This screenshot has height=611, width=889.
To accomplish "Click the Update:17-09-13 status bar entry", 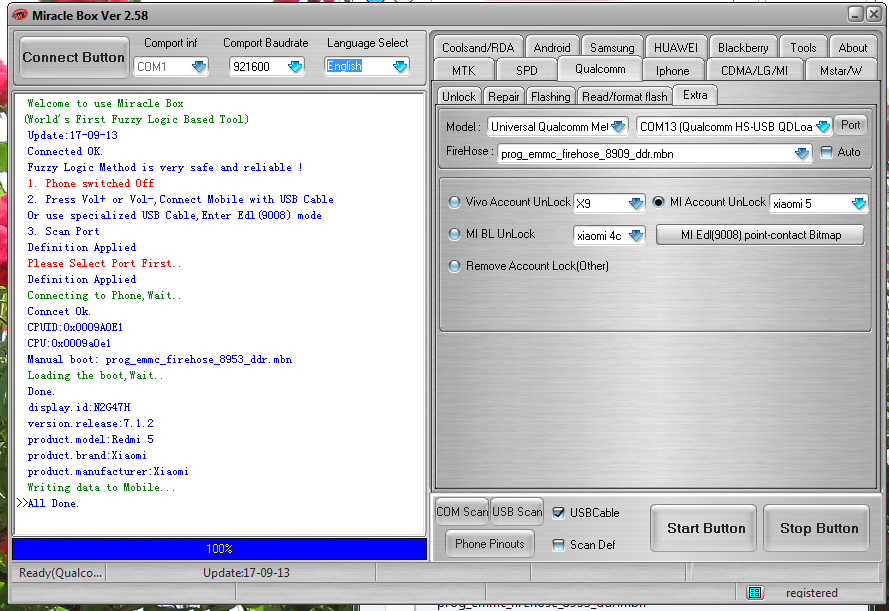I will coord(246,572).
